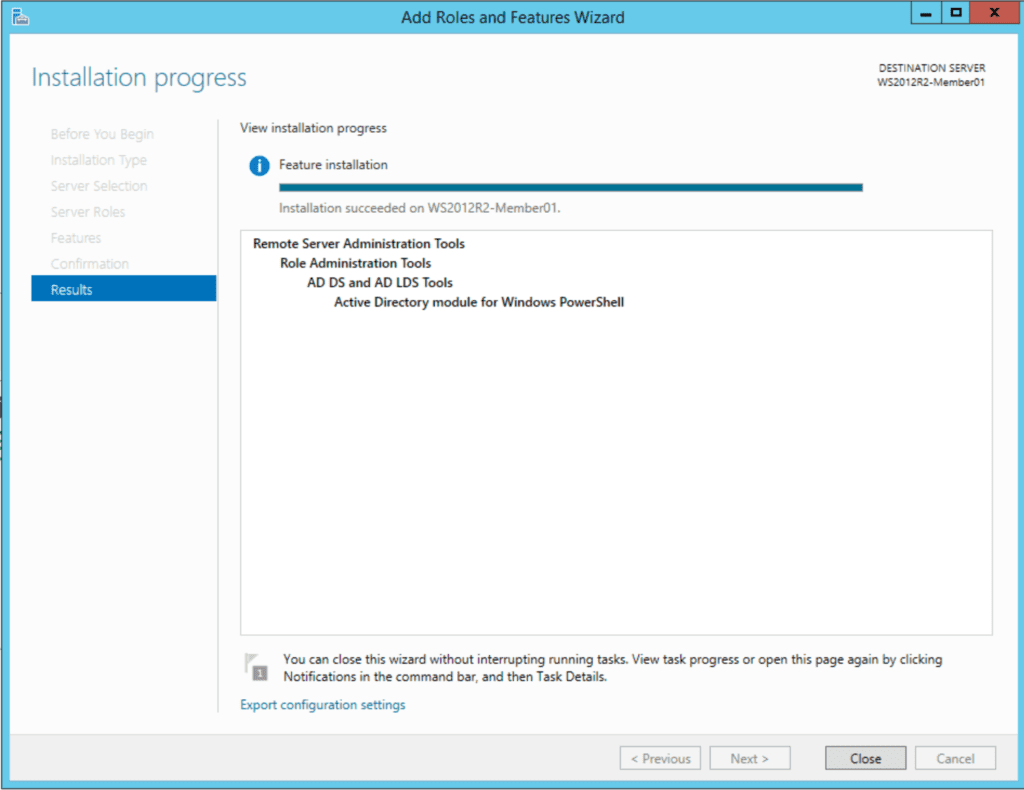
Task: Select AD DS and AD LDS Tools entry
Action: 379,282
